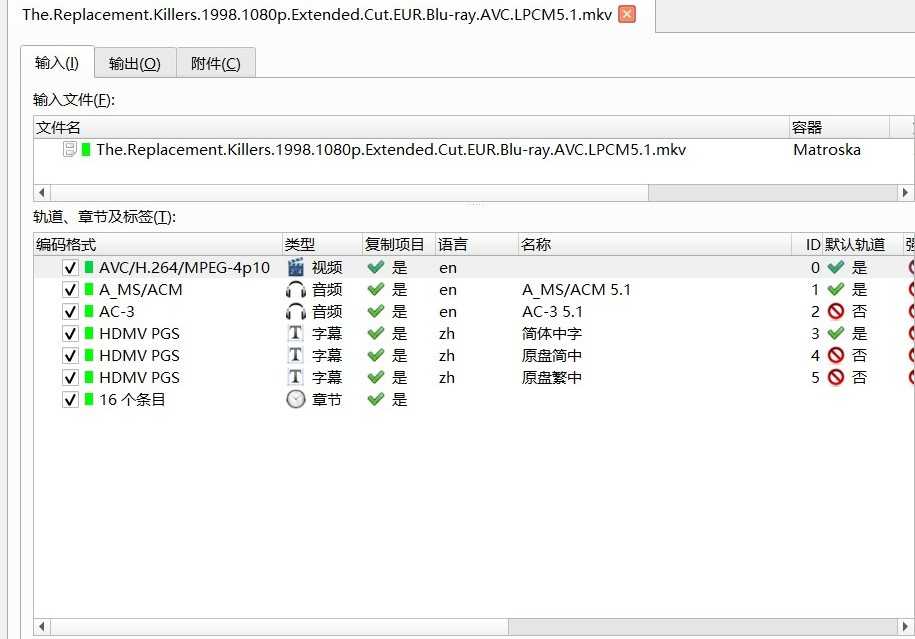Sort tracks by the 默认轨道 column header

862,245
